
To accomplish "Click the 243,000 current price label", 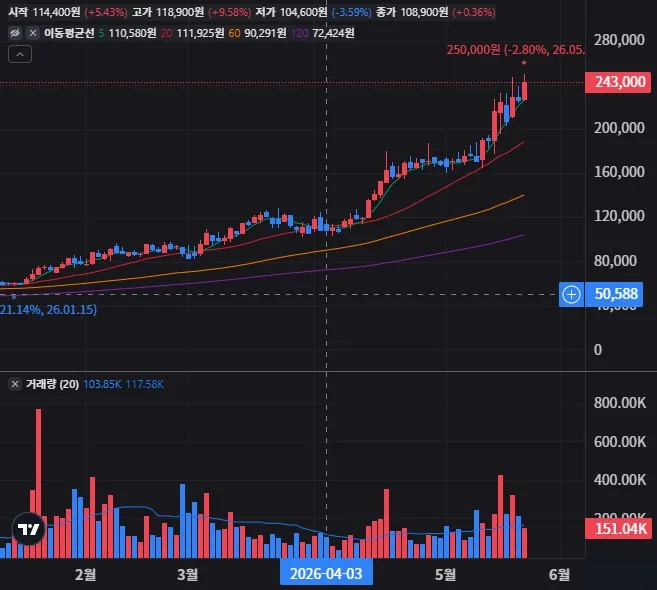I will [x=618, y=82].
